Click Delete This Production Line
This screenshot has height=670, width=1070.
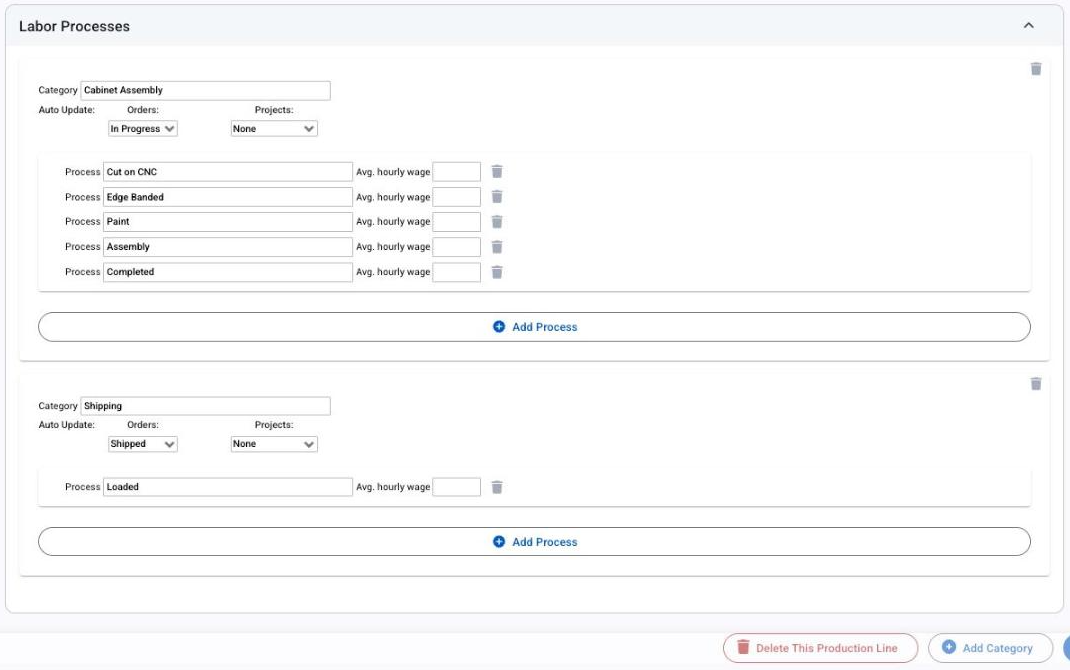click(820, 648)
